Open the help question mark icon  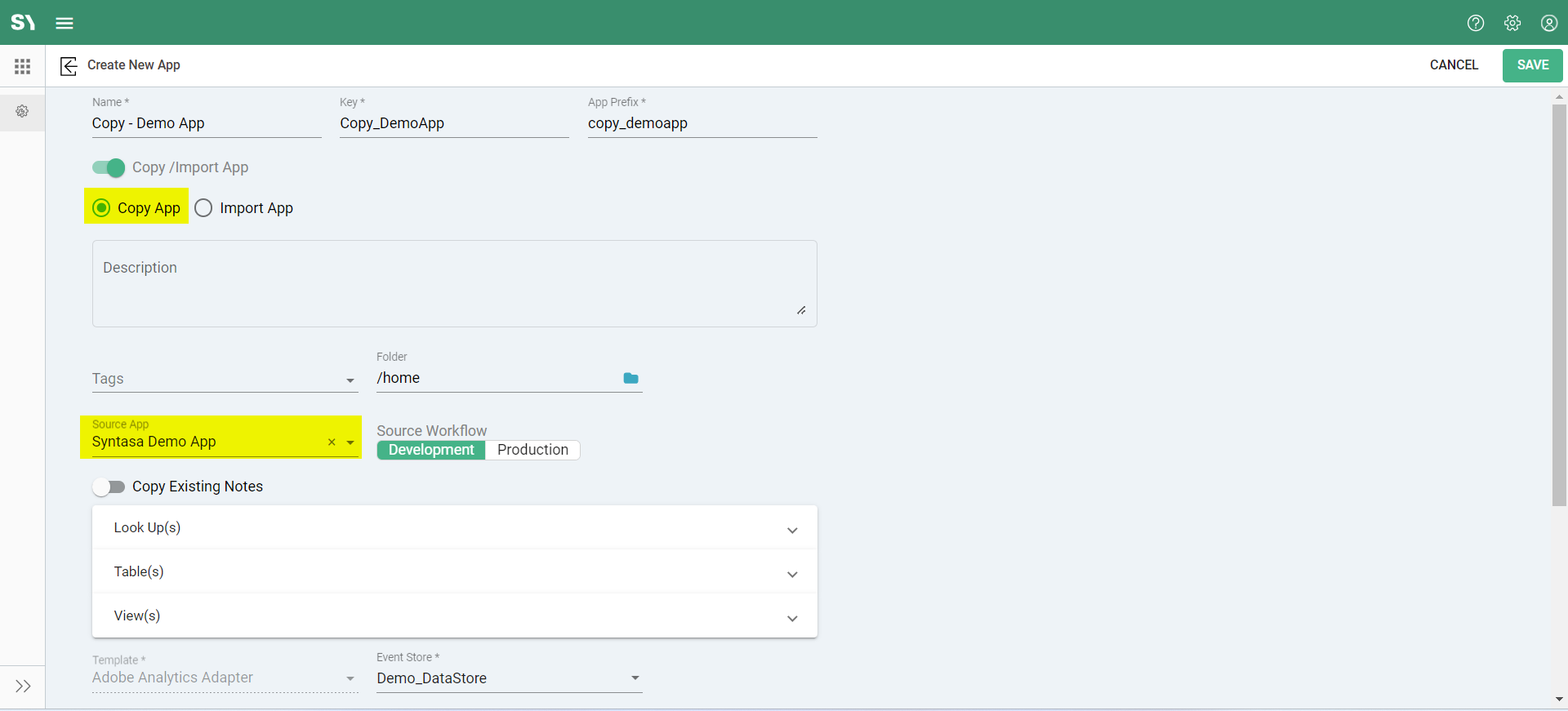[x=1475, y=23]
